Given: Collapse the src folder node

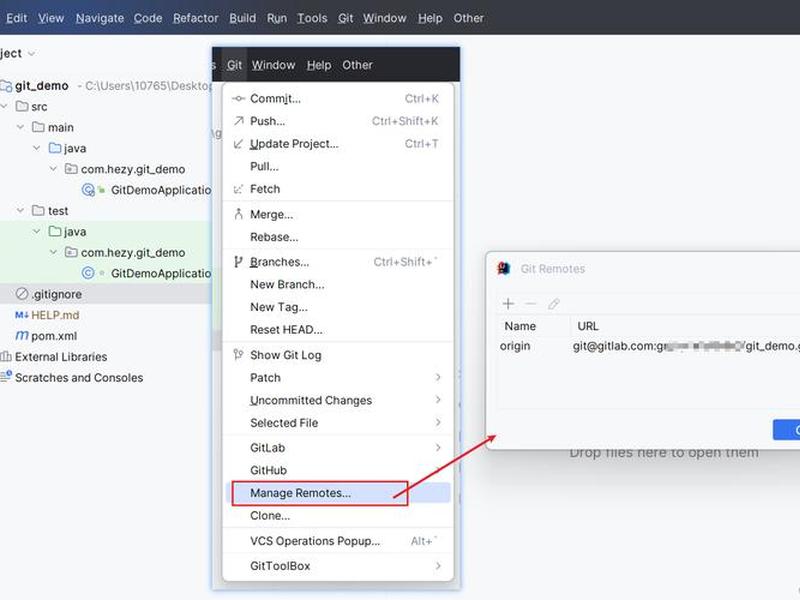Looking at the screenshot, I should point(5,106).
